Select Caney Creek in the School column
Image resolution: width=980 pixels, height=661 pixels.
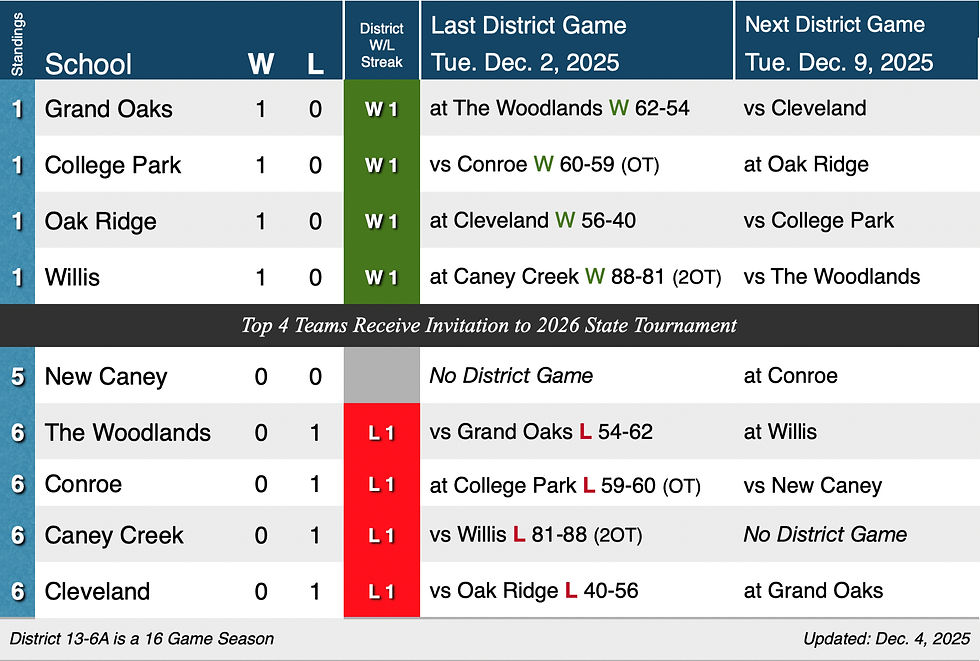(114, 535)
